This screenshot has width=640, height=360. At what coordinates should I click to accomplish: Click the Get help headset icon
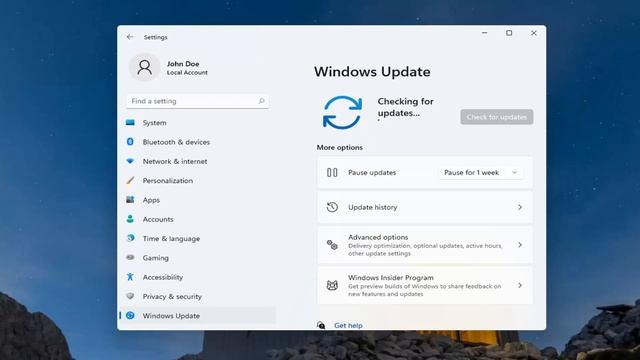click(321, 325)
